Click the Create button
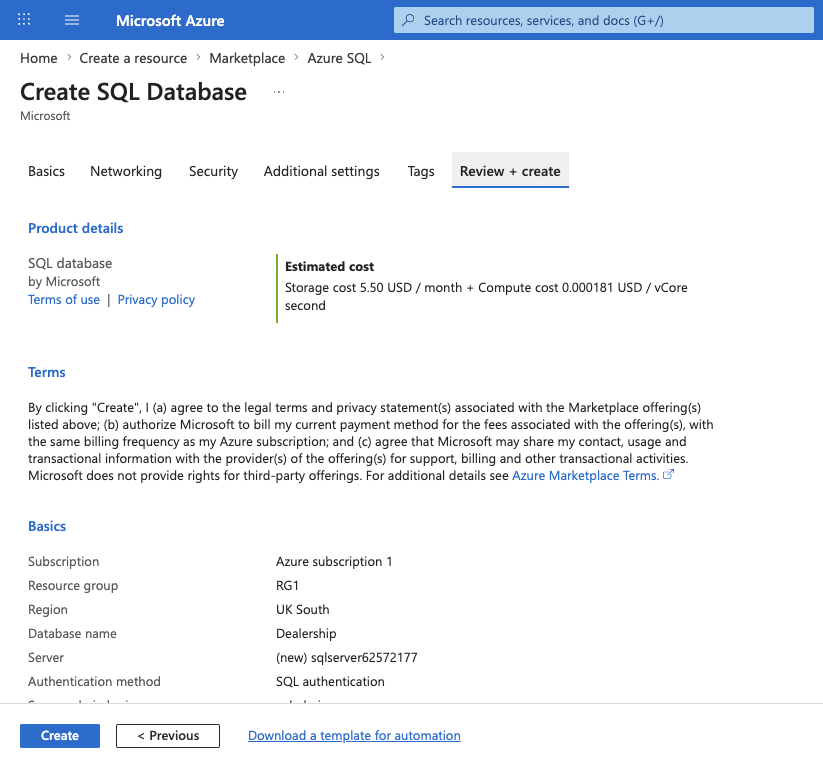Image resolution: width=823 pixels, height=768 pixels. pos(60,735)
